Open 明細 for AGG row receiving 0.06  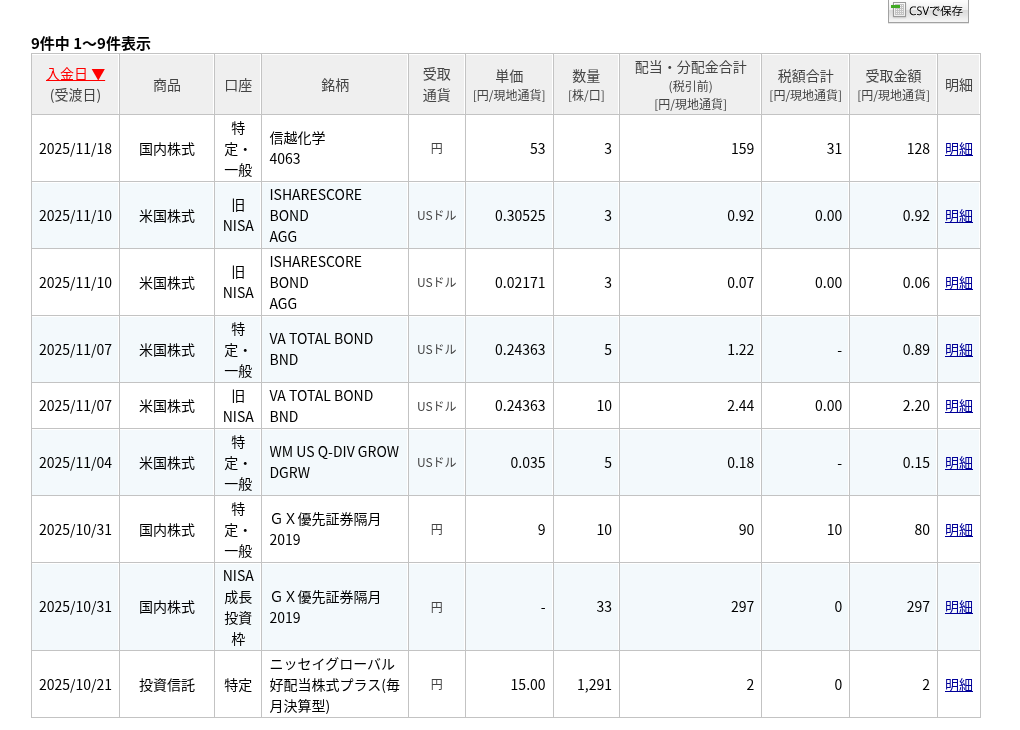coord(958,282)
